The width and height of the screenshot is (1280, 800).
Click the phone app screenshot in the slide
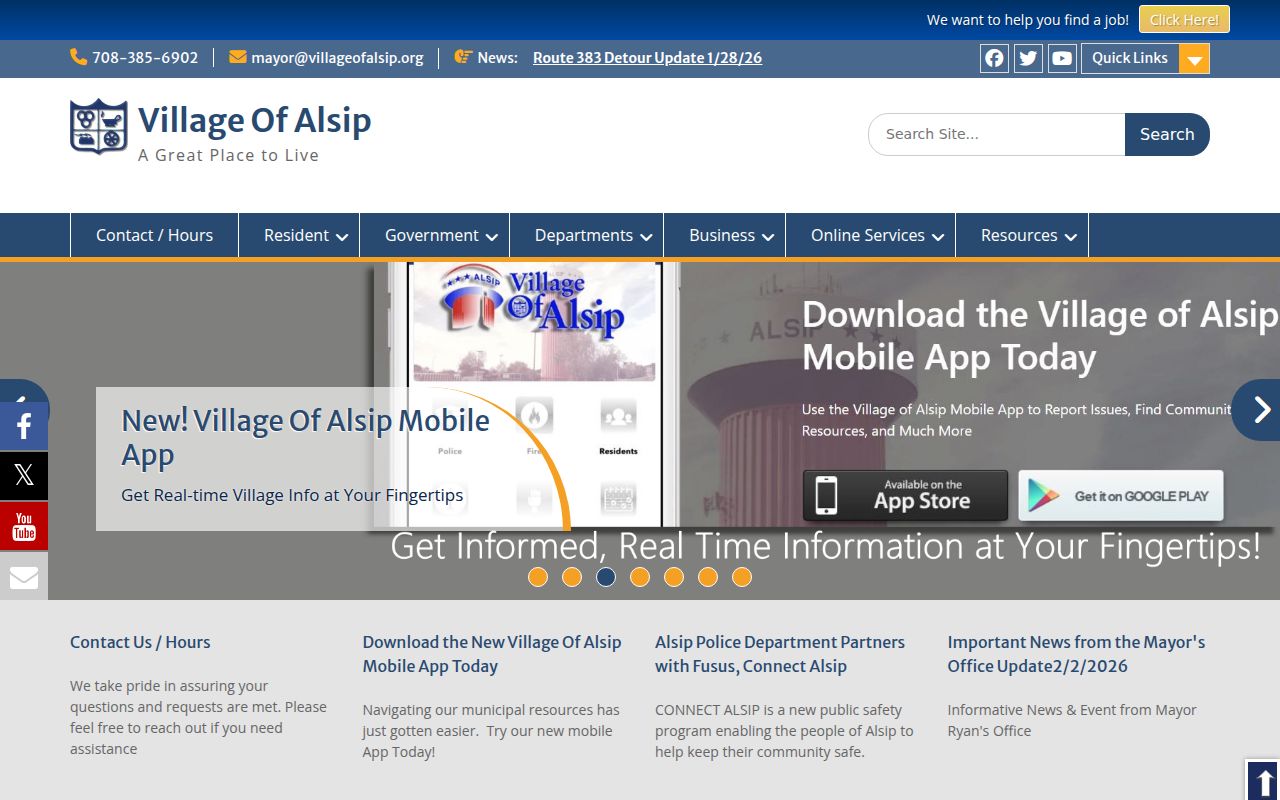[x=536, y=394]
